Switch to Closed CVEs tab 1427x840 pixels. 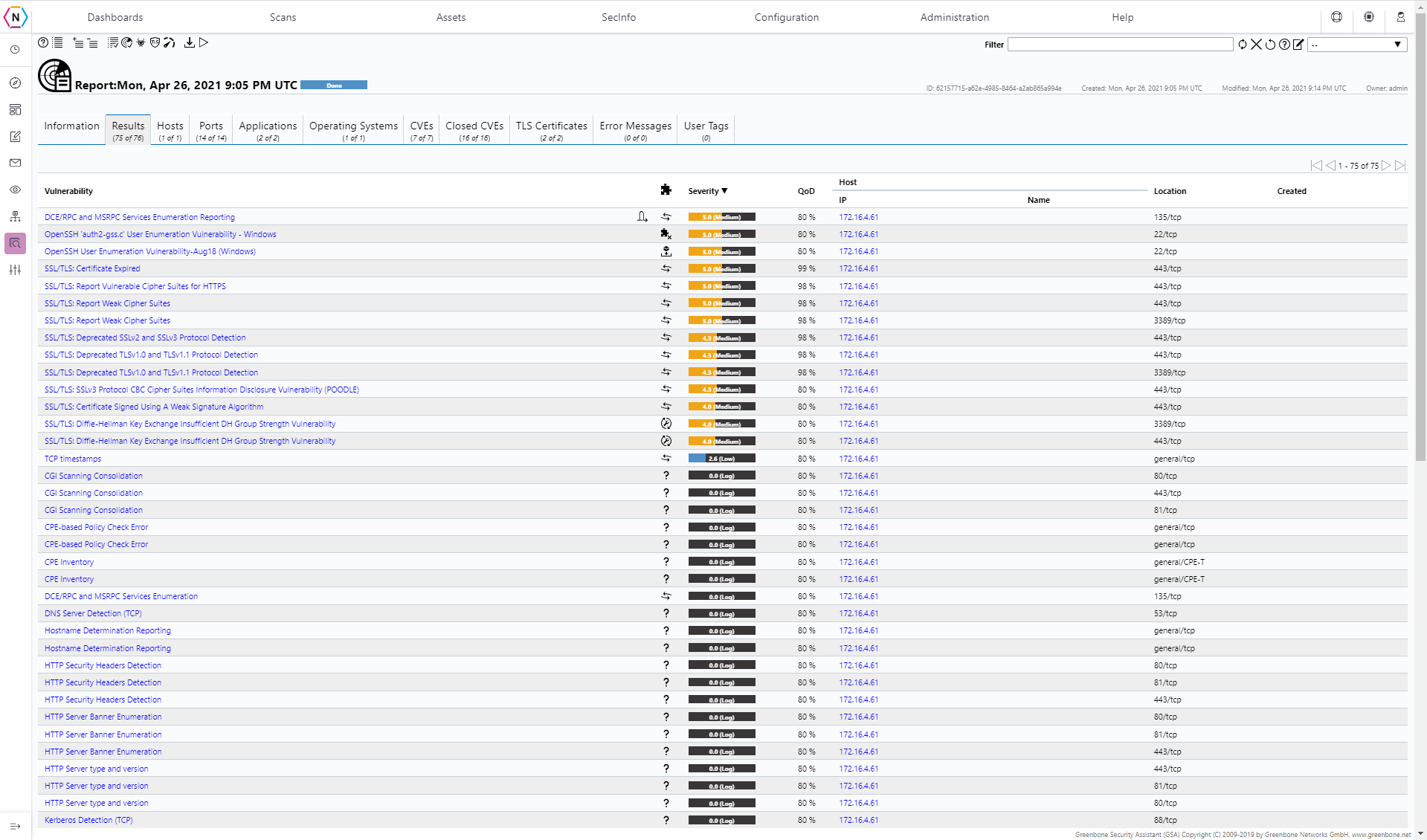pyautogui.click(x=474, y=130)
